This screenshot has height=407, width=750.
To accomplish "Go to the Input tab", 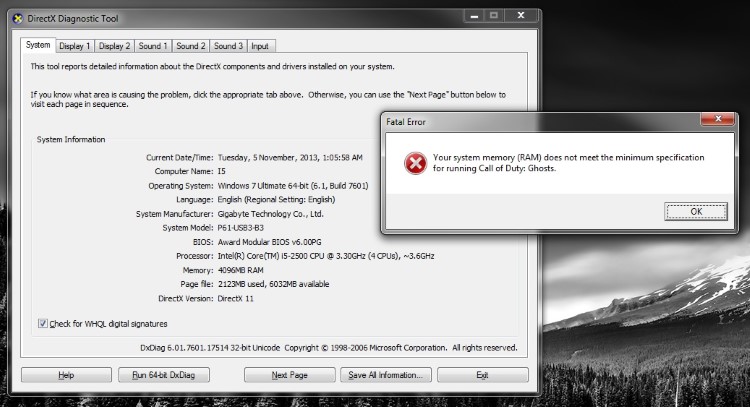I will pyautogui.click(x=260, y=46).
